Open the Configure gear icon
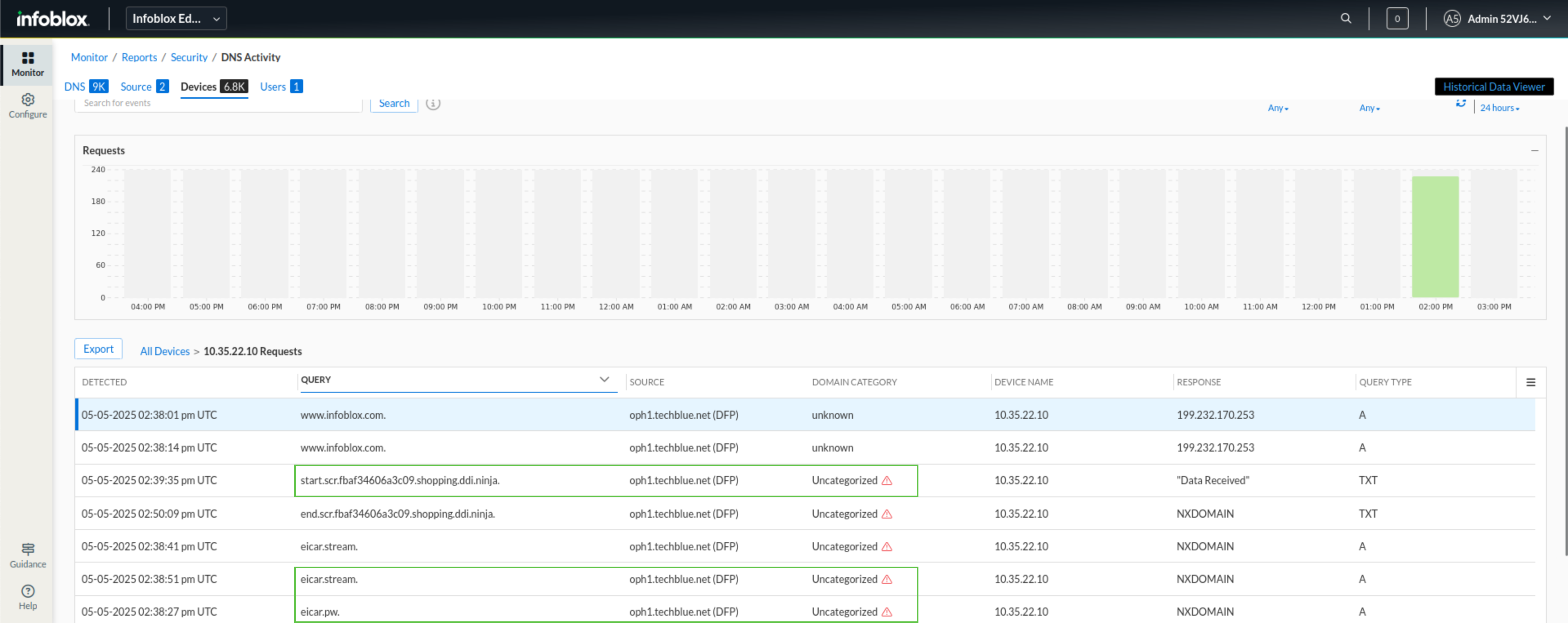Viewport: 1568px width, 623px height. click(x=27, y=100)
